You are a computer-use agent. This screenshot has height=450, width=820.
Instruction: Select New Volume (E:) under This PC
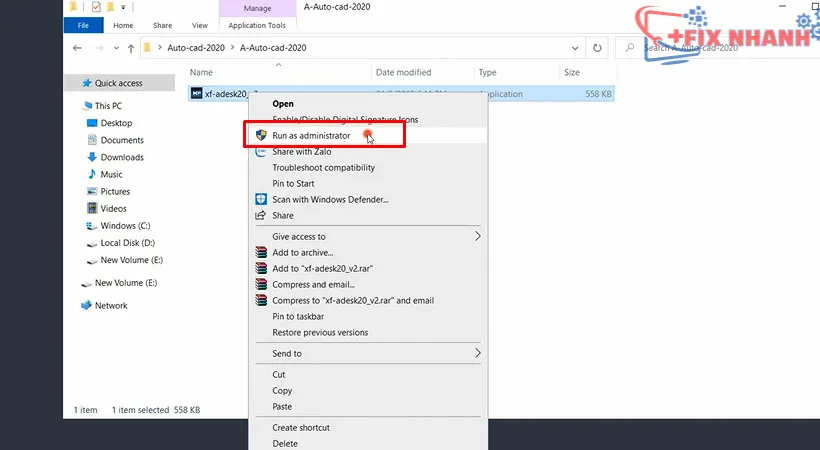point(131,260)
